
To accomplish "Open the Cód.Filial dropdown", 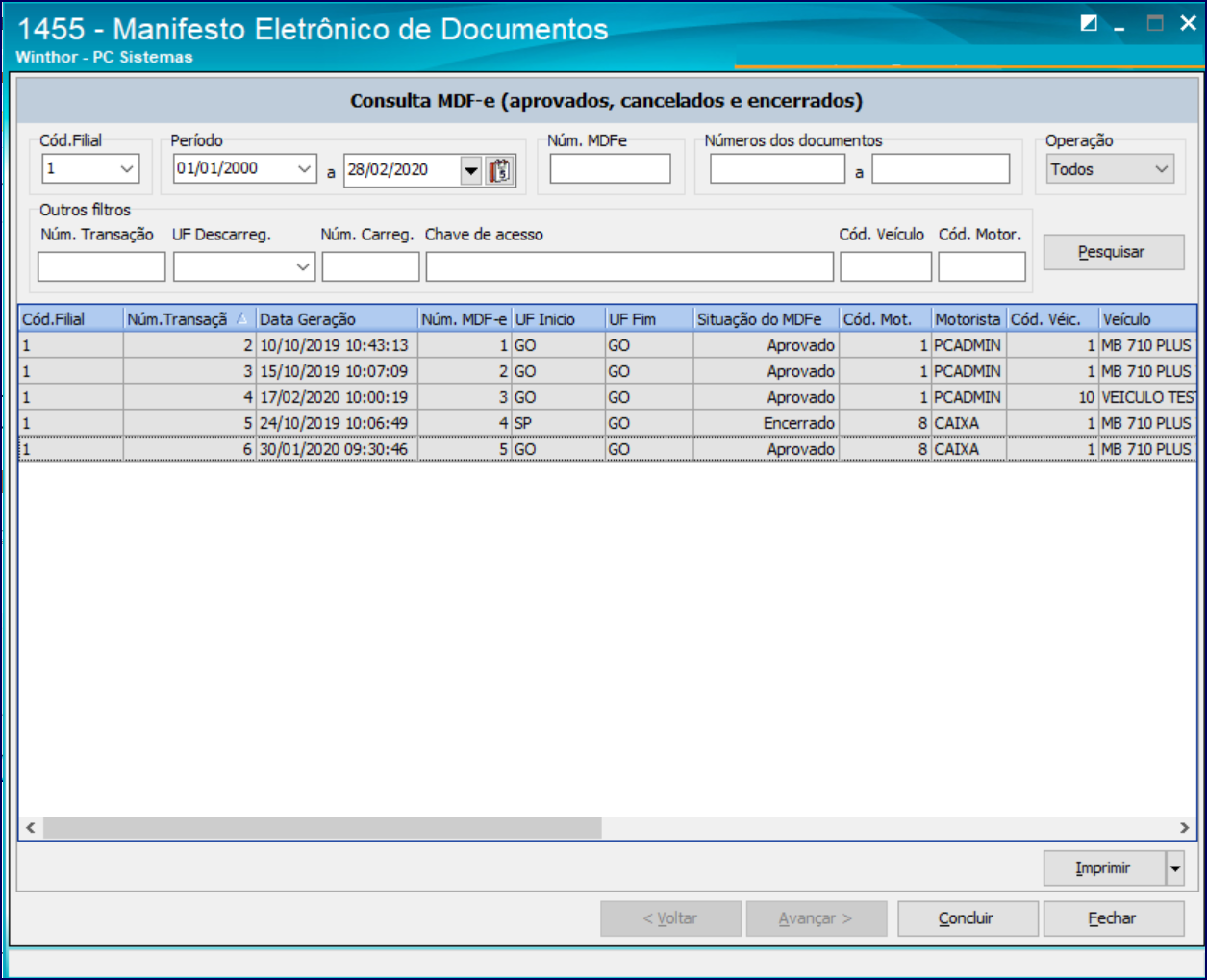I will click(127, 169).
